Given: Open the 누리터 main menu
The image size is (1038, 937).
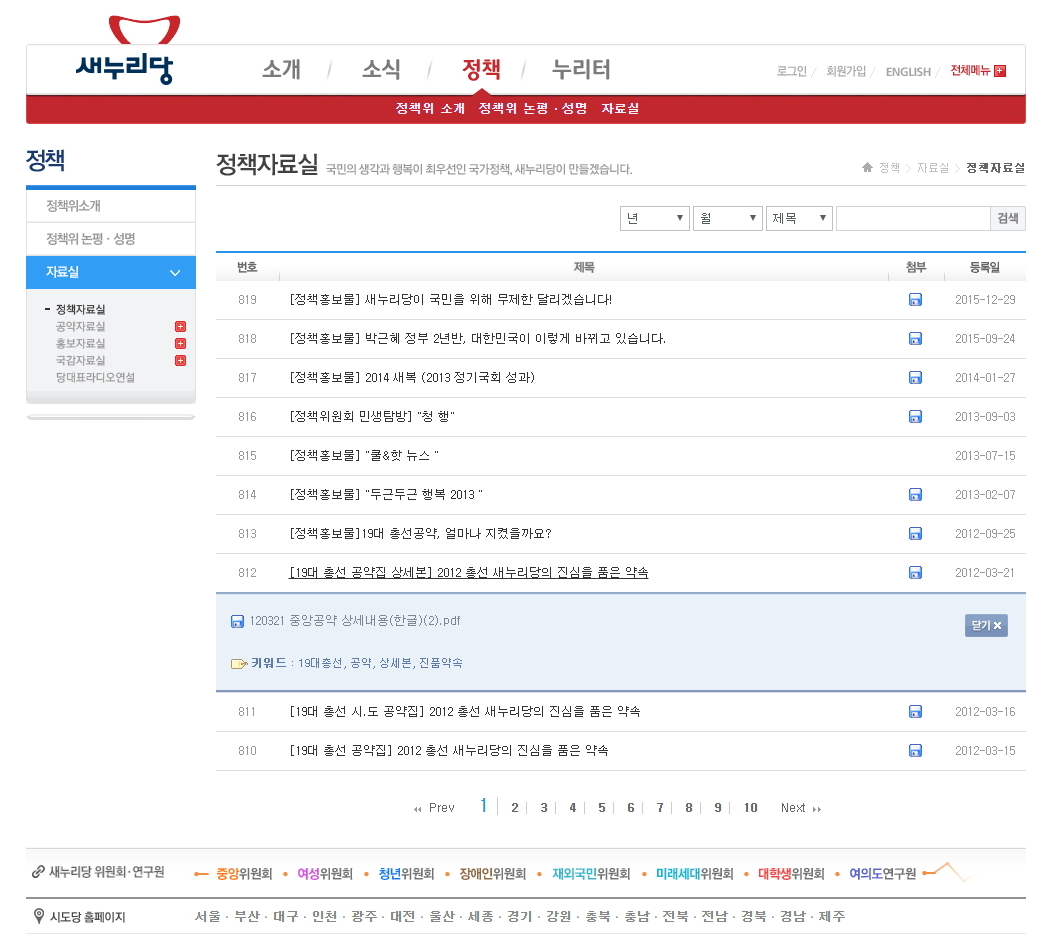Looking at the screenshot, I should 581,70.
